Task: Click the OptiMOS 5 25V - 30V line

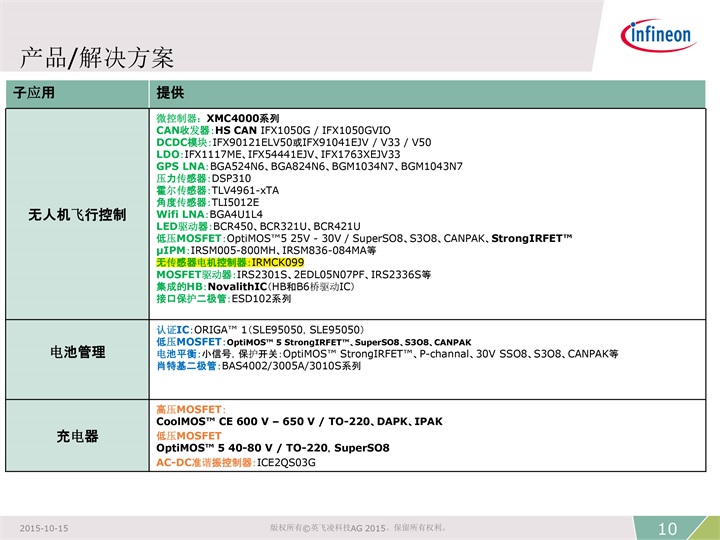Action: tap(364, 238)
